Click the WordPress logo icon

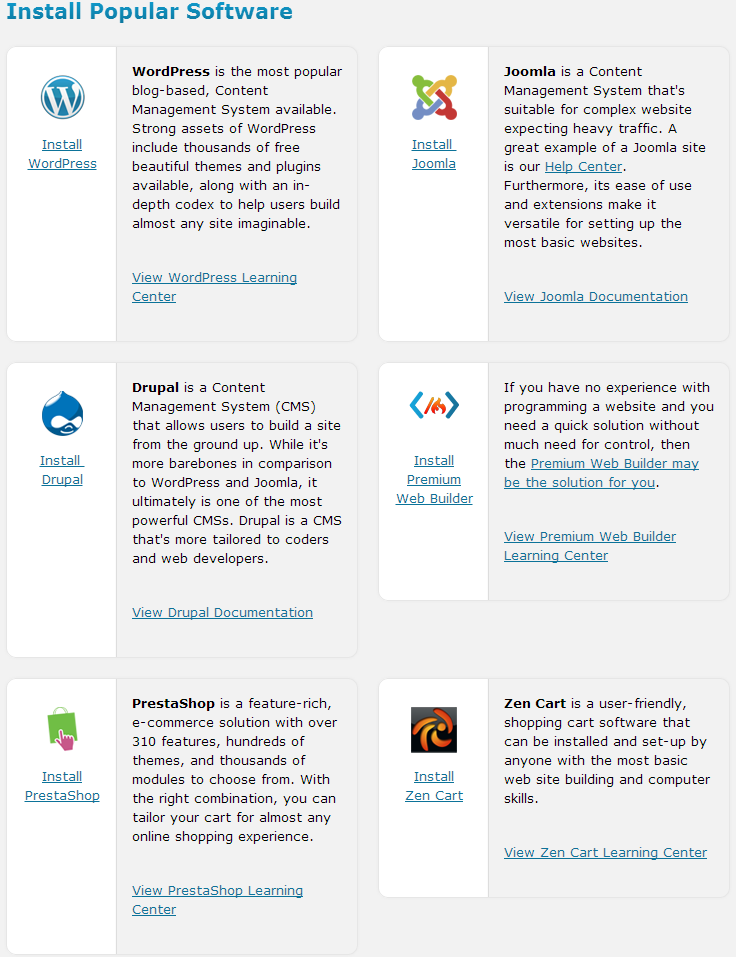pyautogui.click(x=62, y=98)
